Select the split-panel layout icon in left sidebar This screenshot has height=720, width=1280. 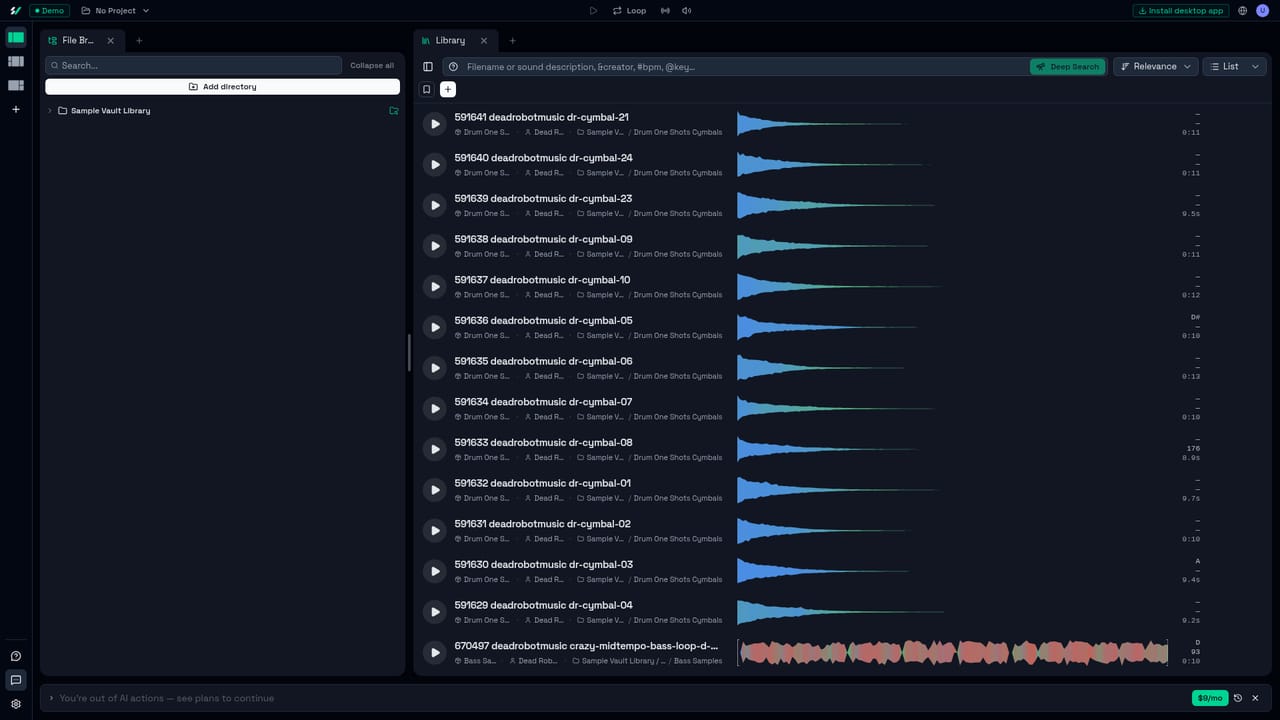pos(15,85)
